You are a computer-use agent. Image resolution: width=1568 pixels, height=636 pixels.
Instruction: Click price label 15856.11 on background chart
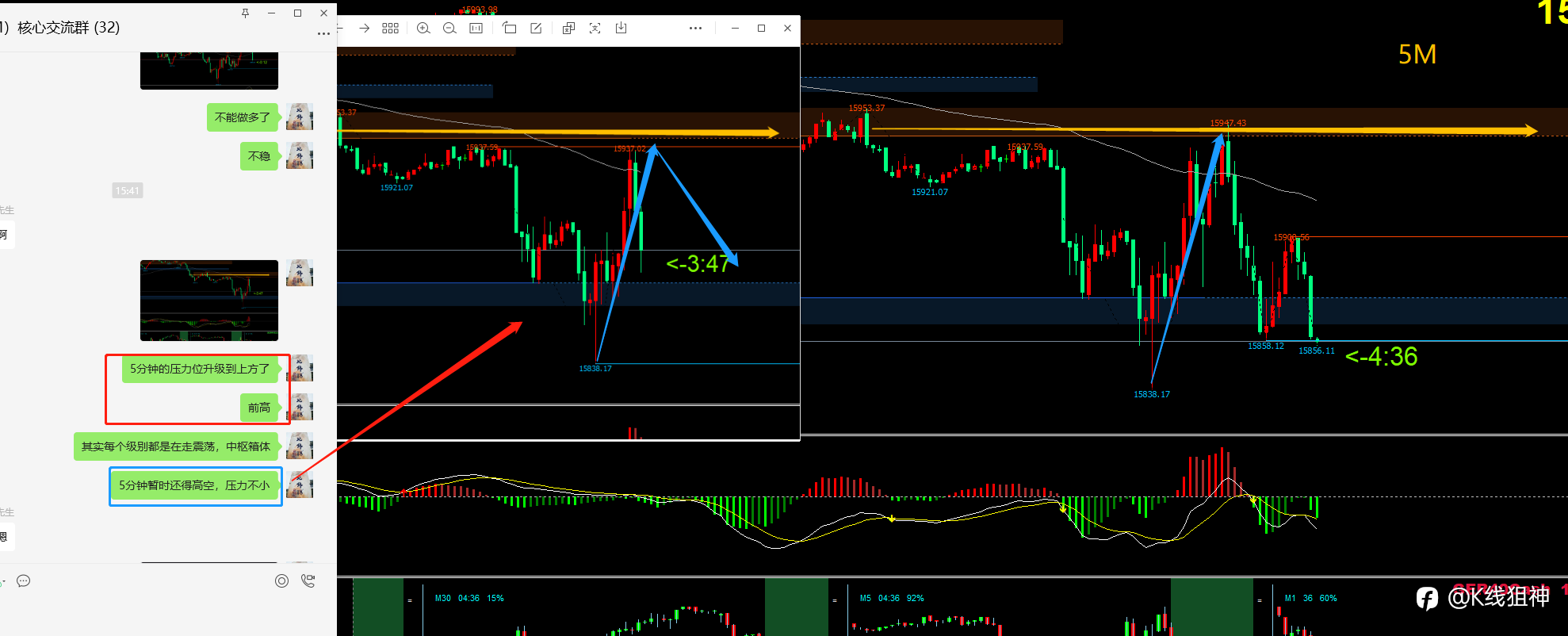coord(1317,351)
